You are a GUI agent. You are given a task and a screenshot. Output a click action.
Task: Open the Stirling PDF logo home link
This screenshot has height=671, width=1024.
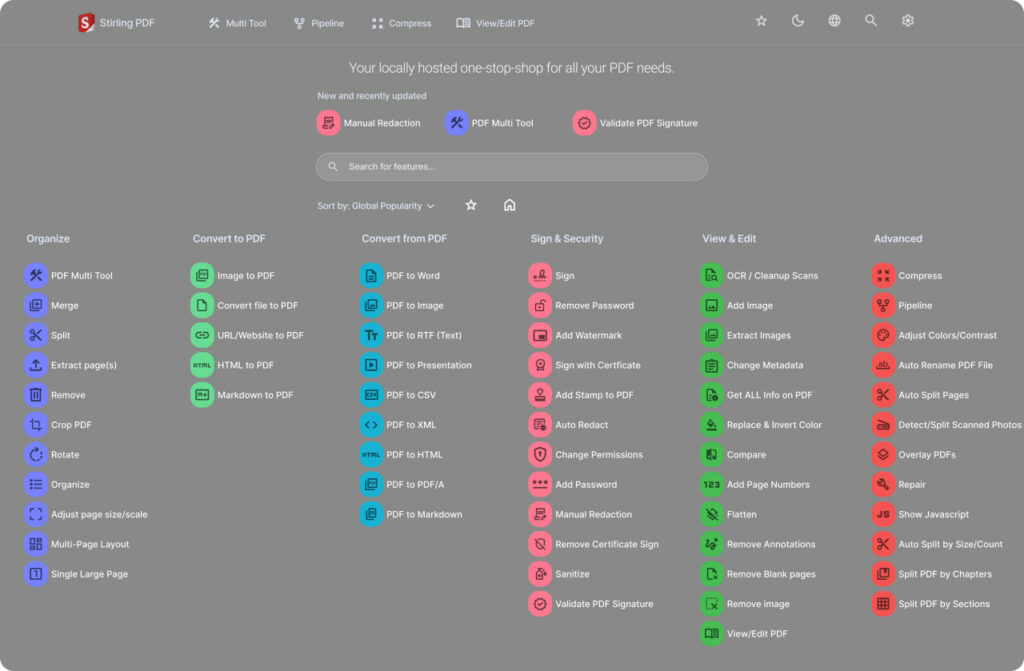[116, 23]
